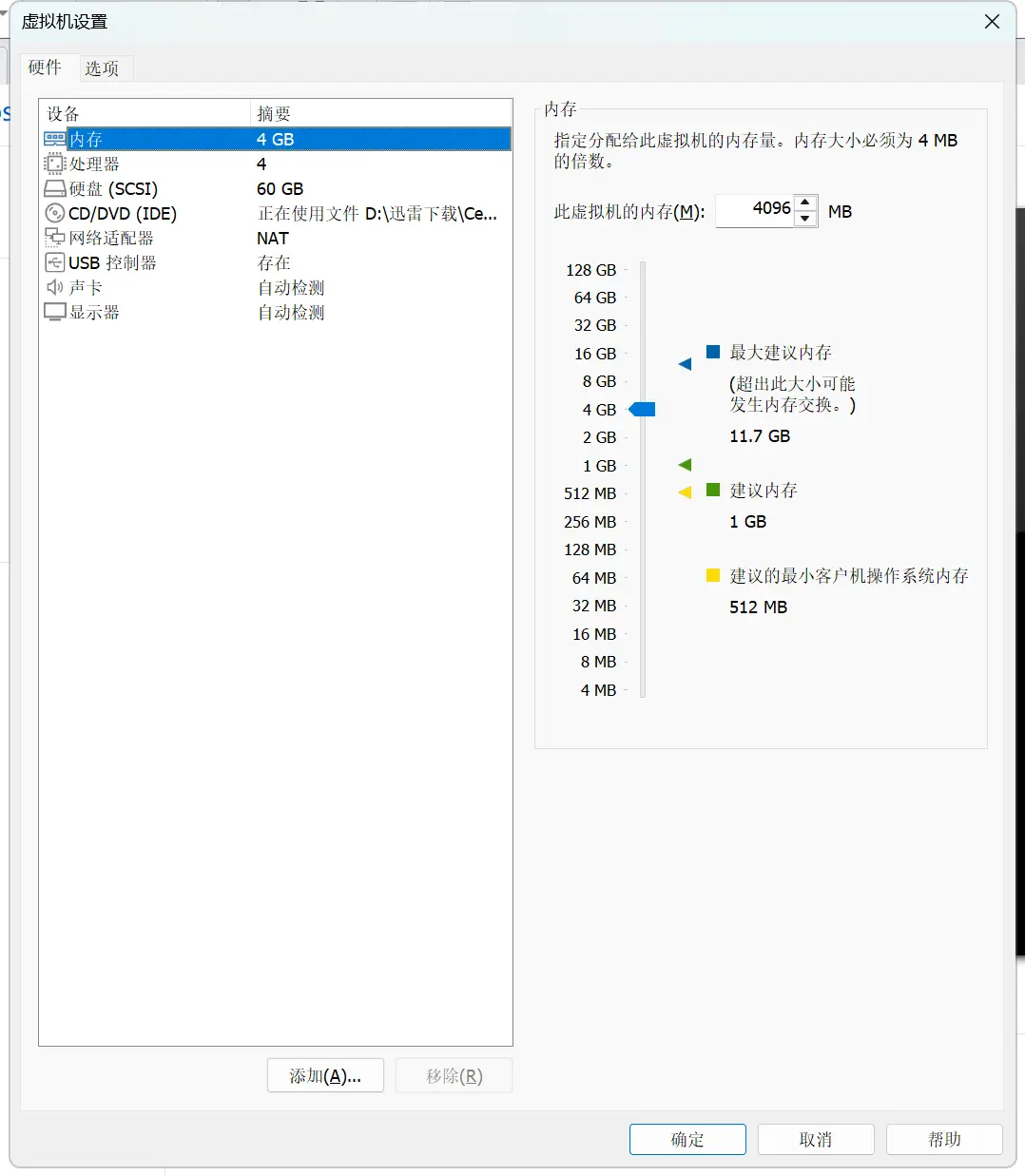Select the 网络适配器 network adapter icon

[x=55, y=238]
